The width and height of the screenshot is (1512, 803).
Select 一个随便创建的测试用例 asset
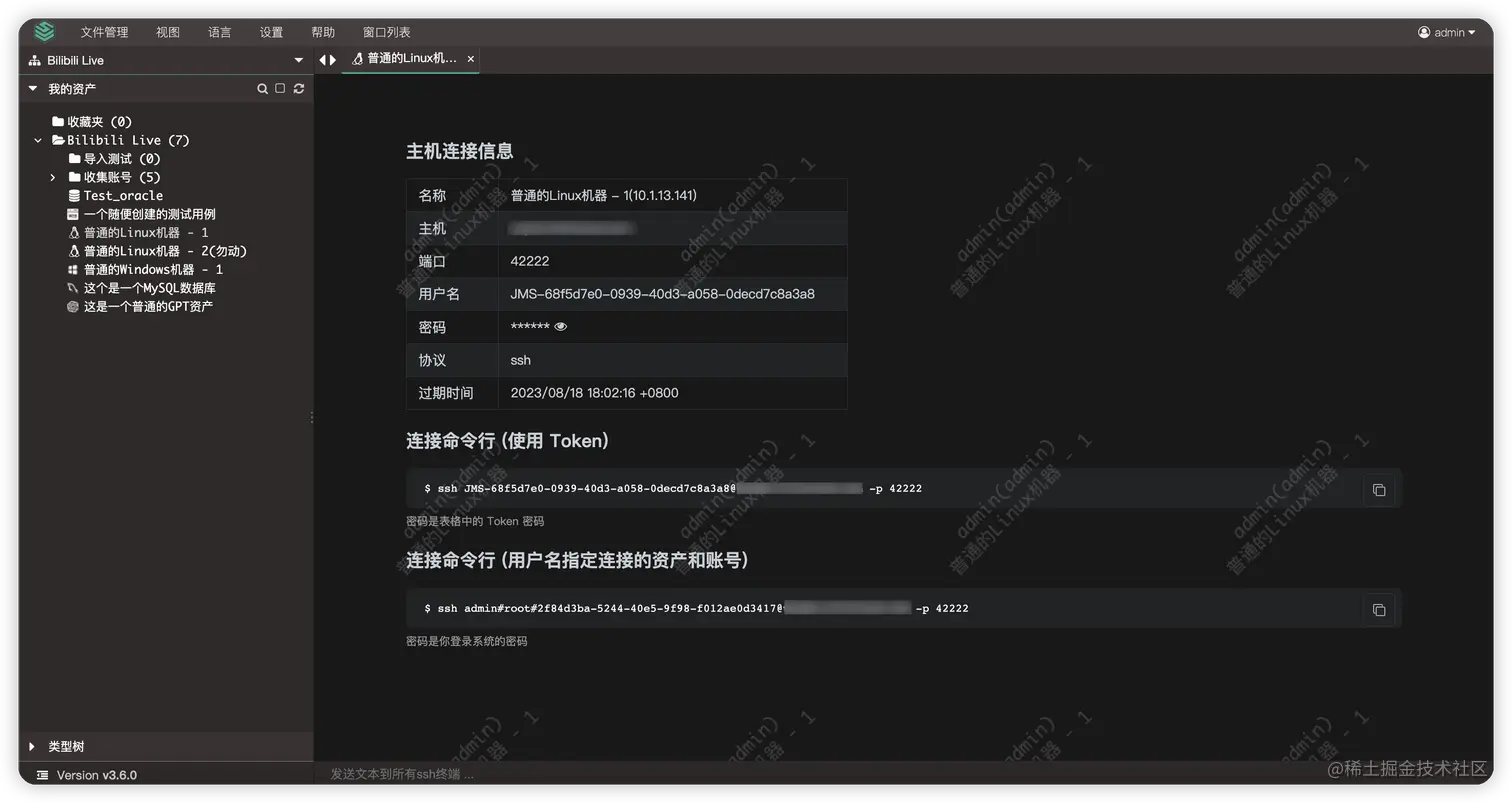149,214
